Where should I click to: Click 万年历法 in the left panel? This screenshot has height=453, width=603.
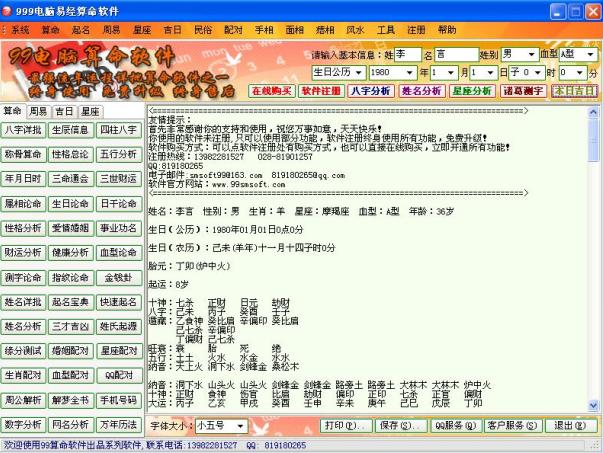pos(117,424)
